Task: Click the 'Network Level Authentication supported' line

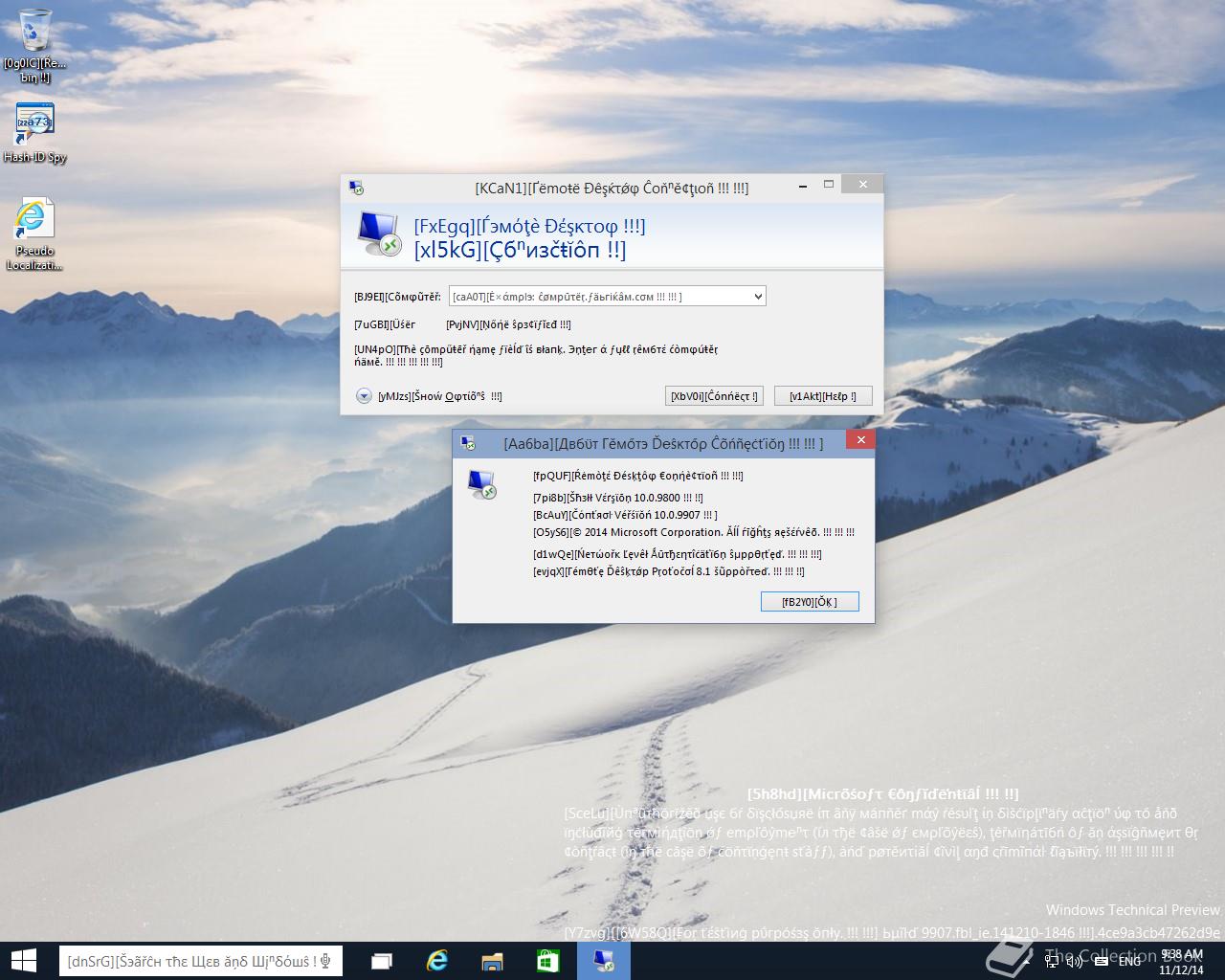Action: (678, 554)
